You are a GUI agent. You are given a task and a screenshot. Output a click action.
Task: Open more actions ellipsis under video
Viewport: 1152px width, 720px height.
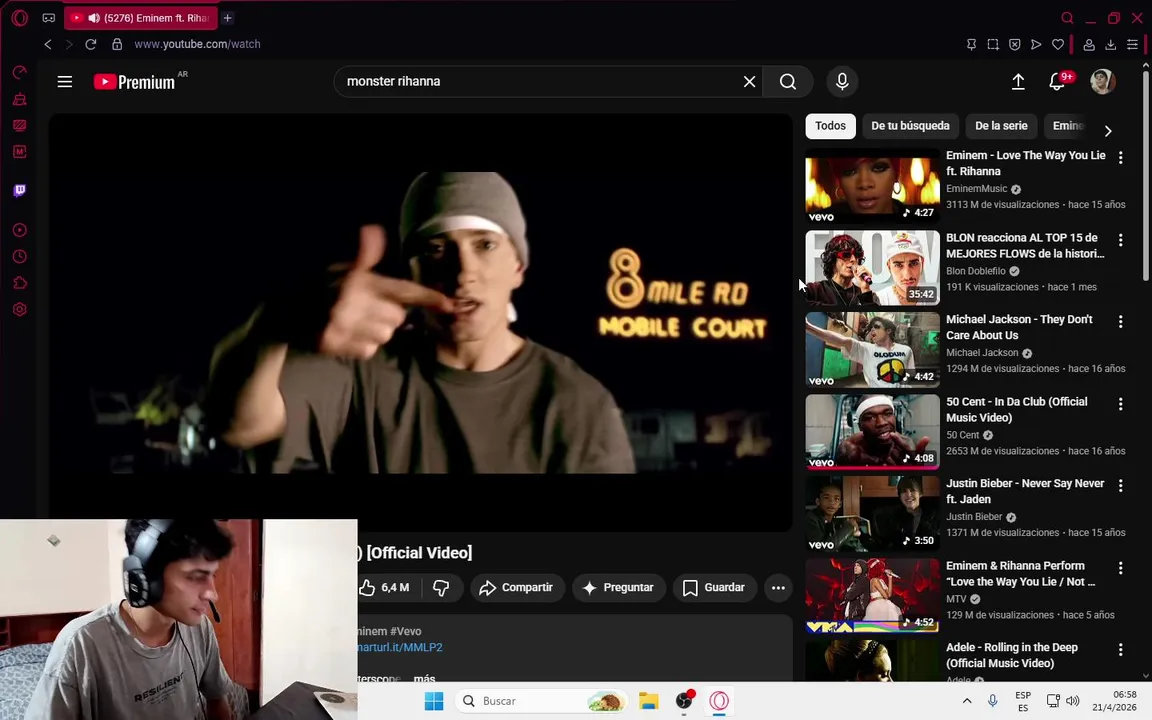pyautogui.click(x=778, y=588)
